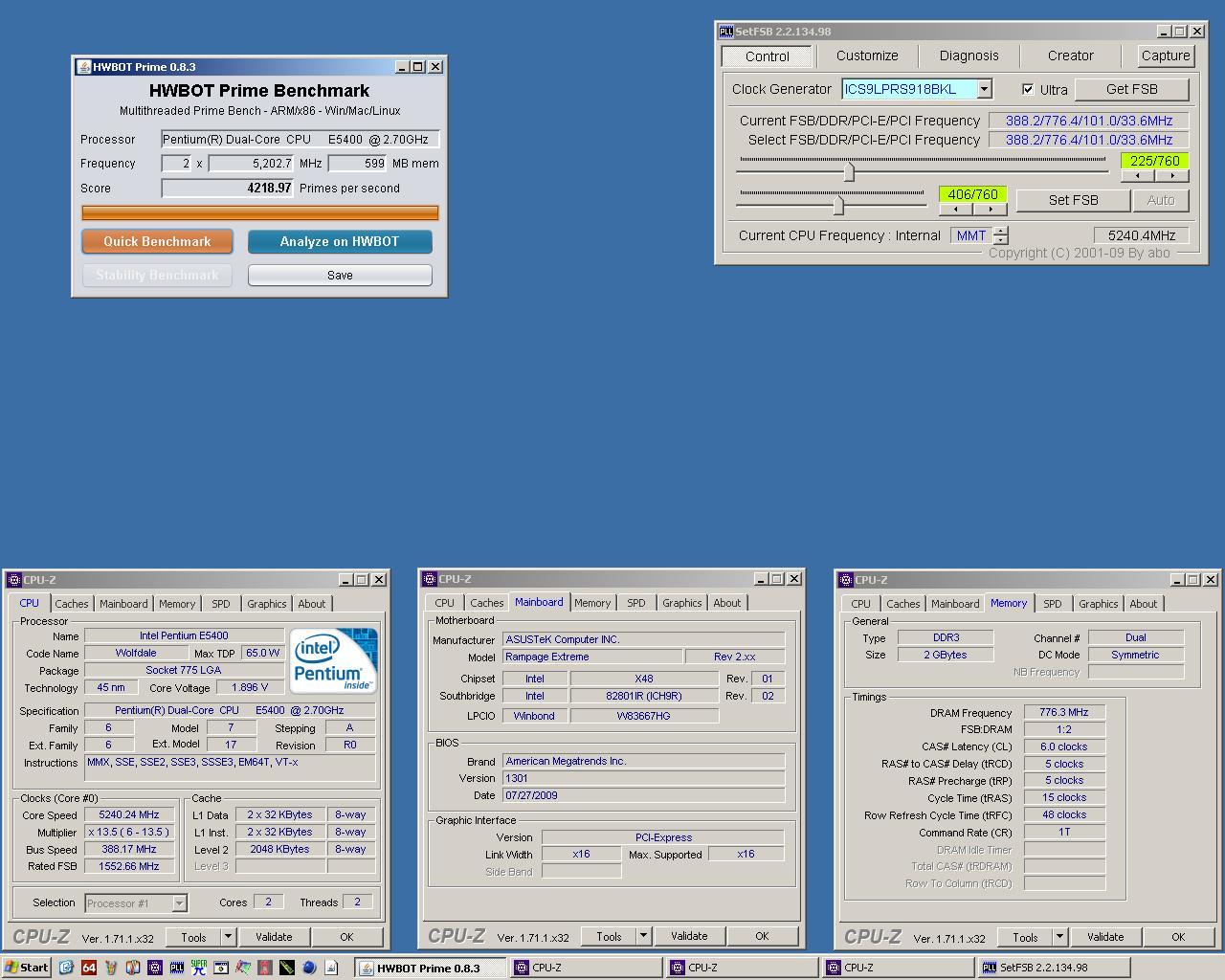Click the Core Speed value 5240.24 MHz
The image size is (1225, 980).
129,814
